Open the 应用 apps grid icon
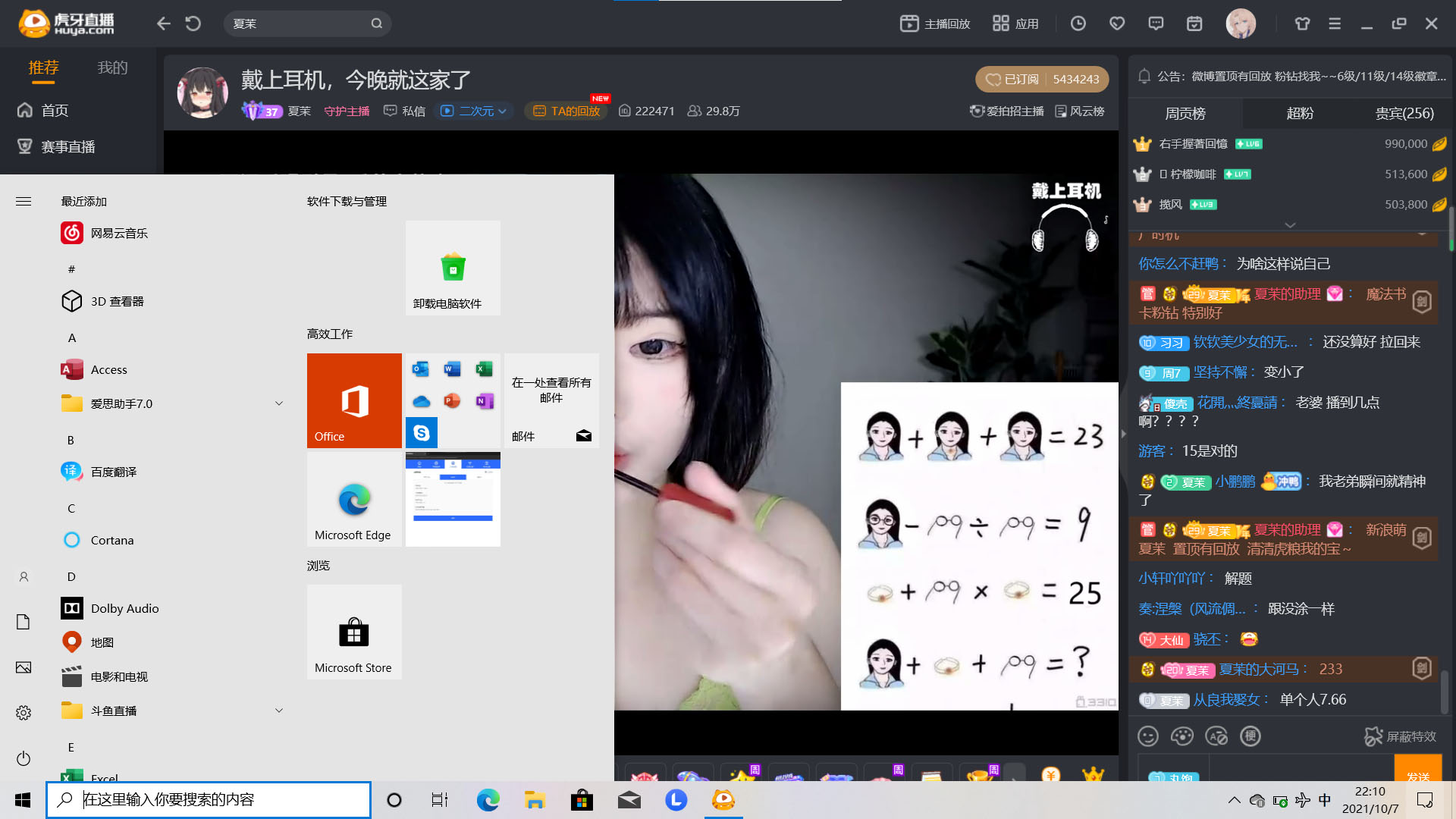1456x819 pixels. coord(1001,24)
